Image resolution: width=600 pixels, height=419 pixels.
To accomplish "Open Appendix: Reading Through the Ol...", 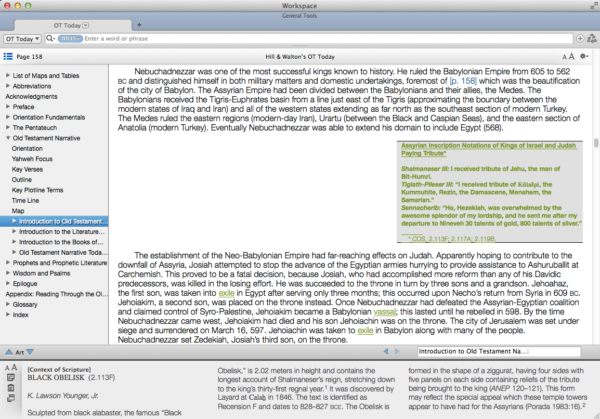I will (57, 294).
